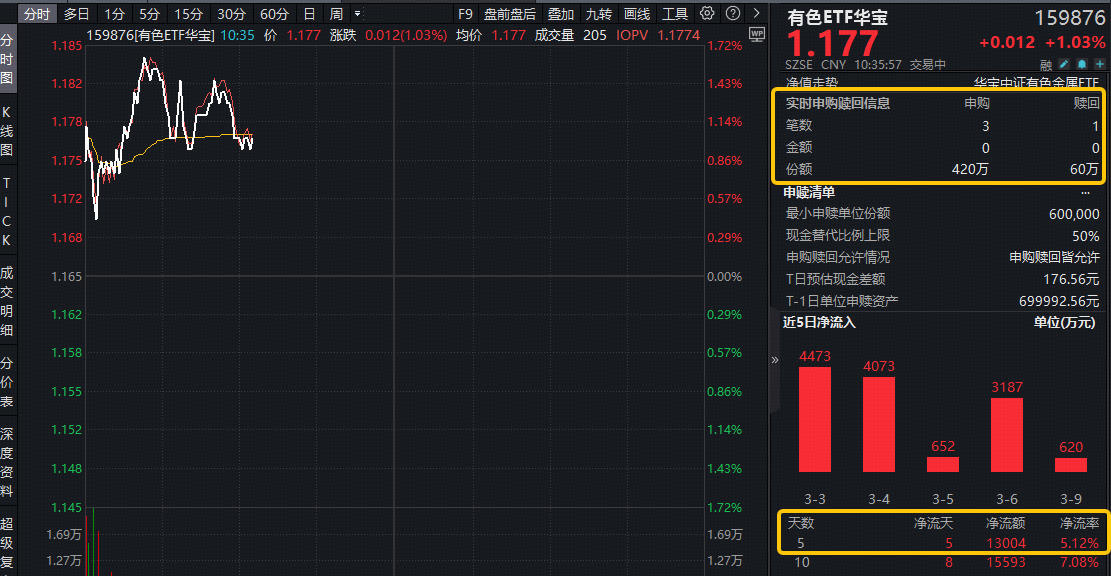1111x576 pixels.
Task: Collapse side panel with double-arrow handle
Action: click(x=774, y=360)
